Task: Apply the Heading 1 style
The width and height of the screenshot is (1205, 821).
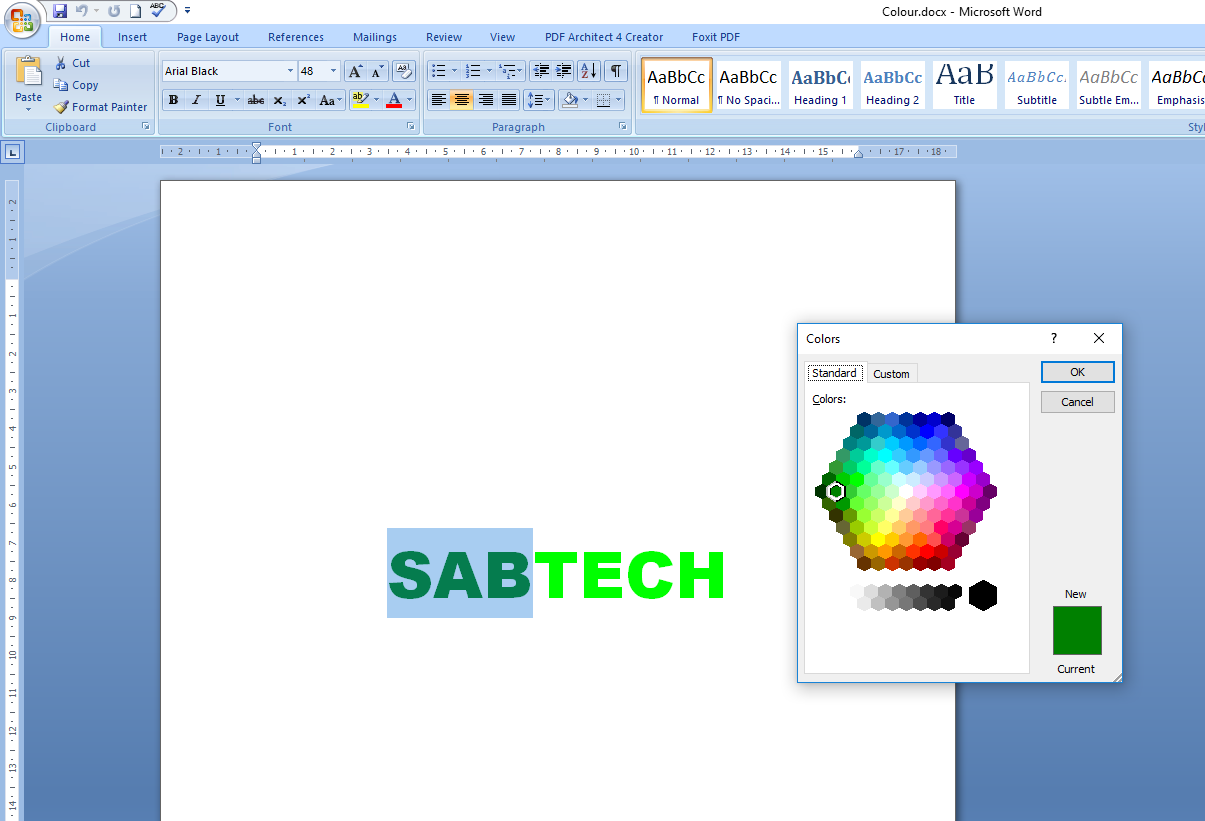Action: (820, 86)
